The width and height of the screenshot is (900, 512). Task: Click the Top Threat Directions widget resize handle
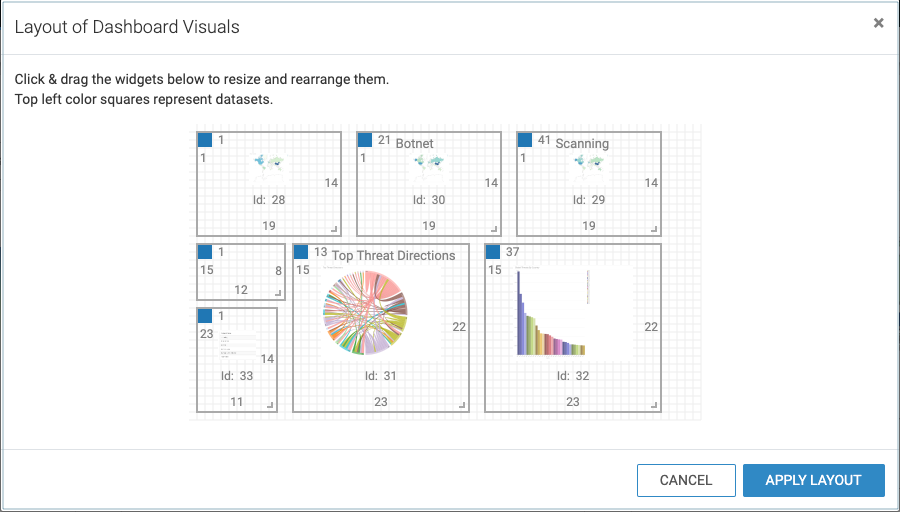(x=462, y=405)
